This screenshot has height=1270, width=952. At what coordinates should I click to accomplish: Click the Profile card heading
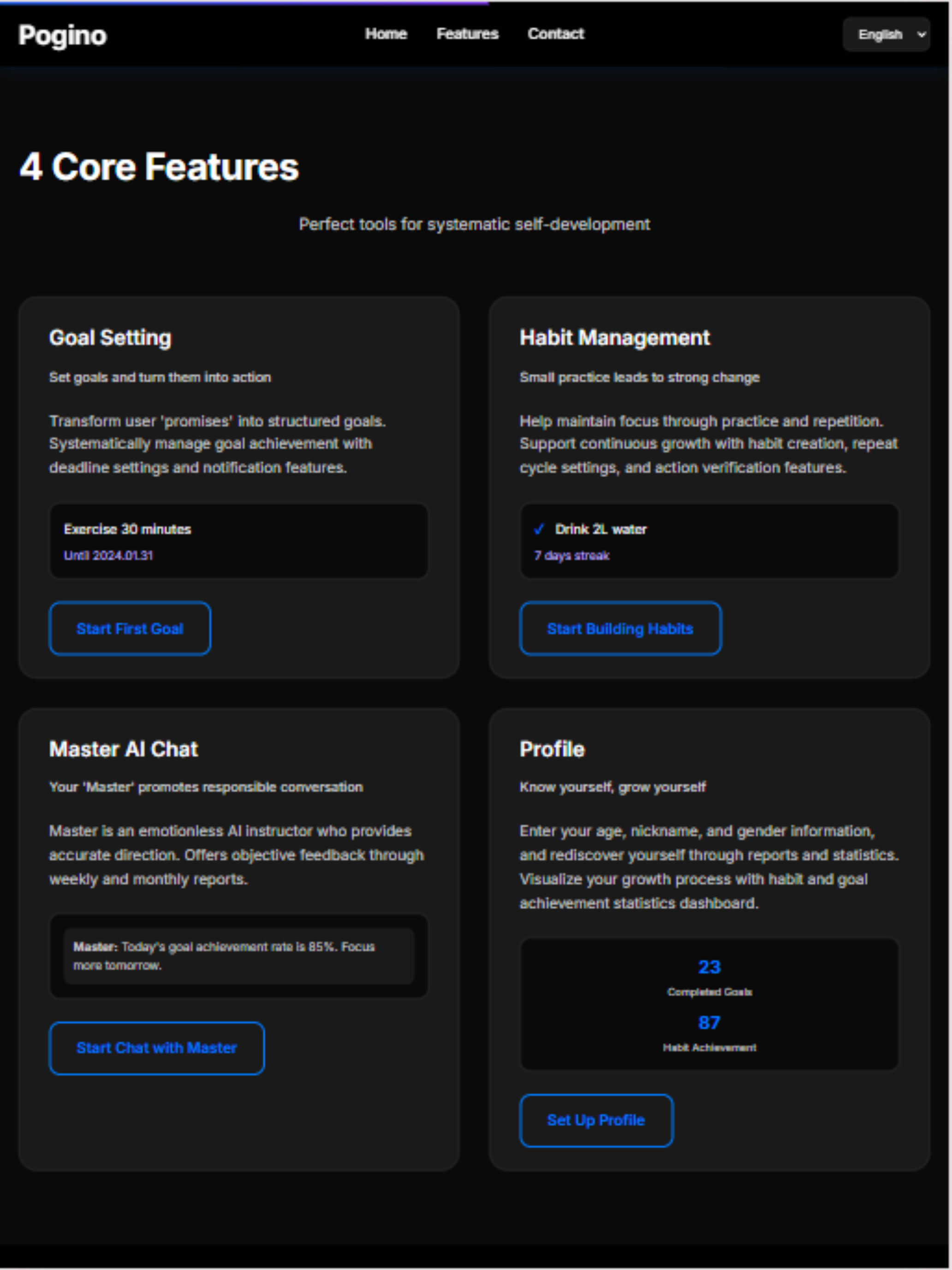point(552,749)
